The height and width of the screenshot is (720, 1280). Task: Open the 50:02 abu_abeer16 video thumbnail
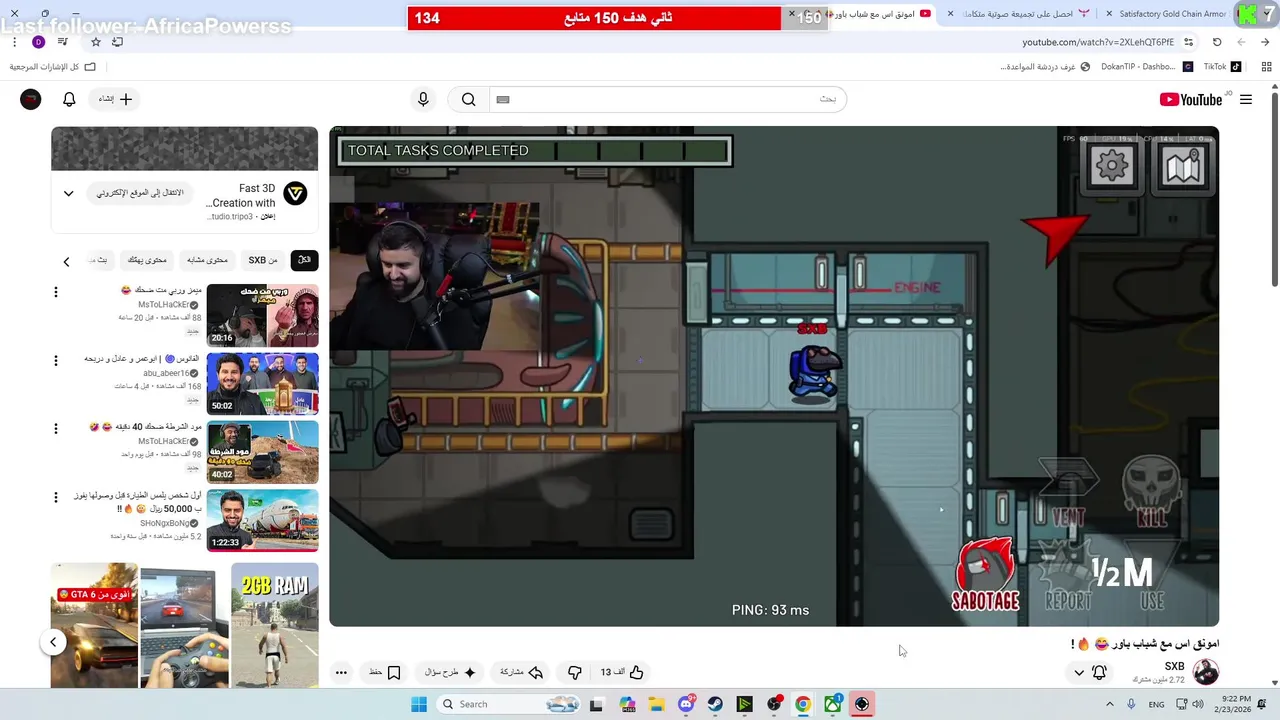pos(262,383)
